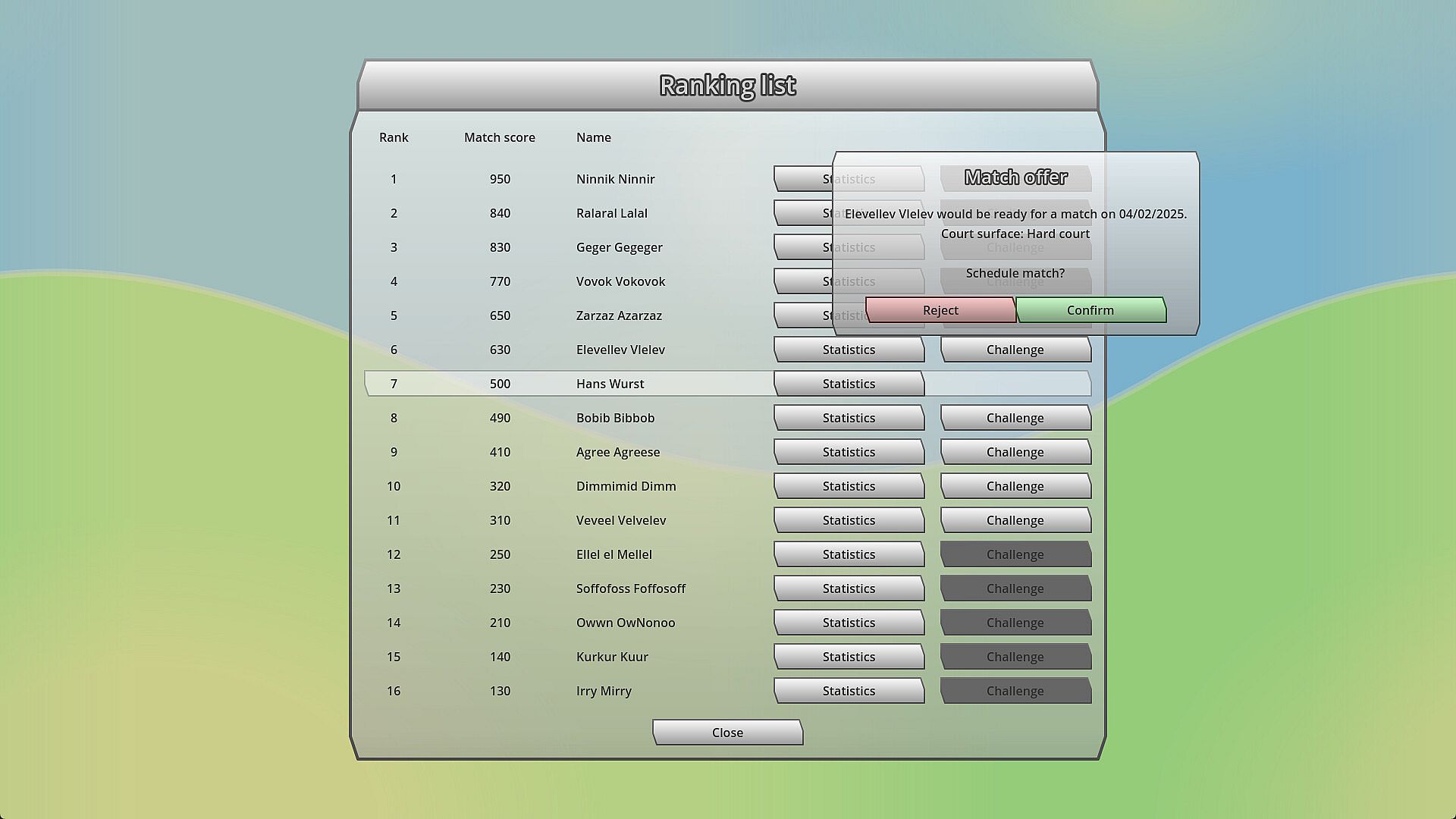View Owwn OwNonoo statistics

(849, 623)
